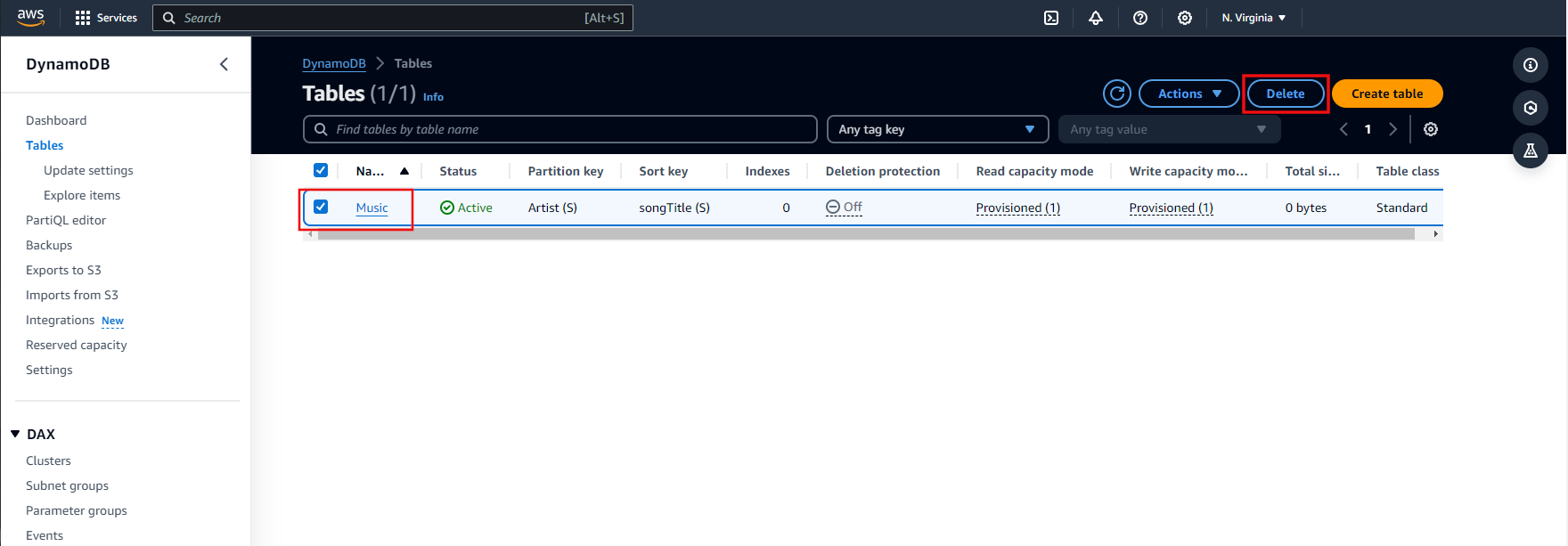Open the CloudShell terminal icon

[x=1051, y=18]
